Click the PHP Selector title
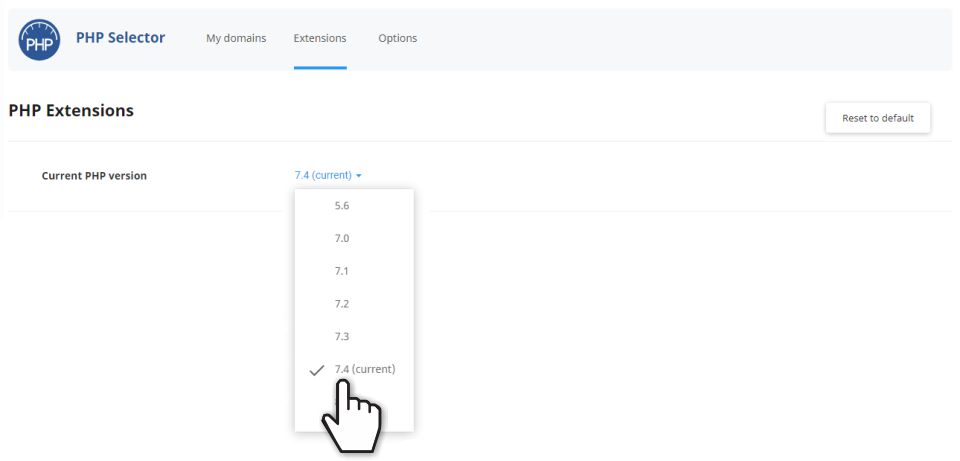Viewport: 960px width, 461px height. click(x=121, y=37)
